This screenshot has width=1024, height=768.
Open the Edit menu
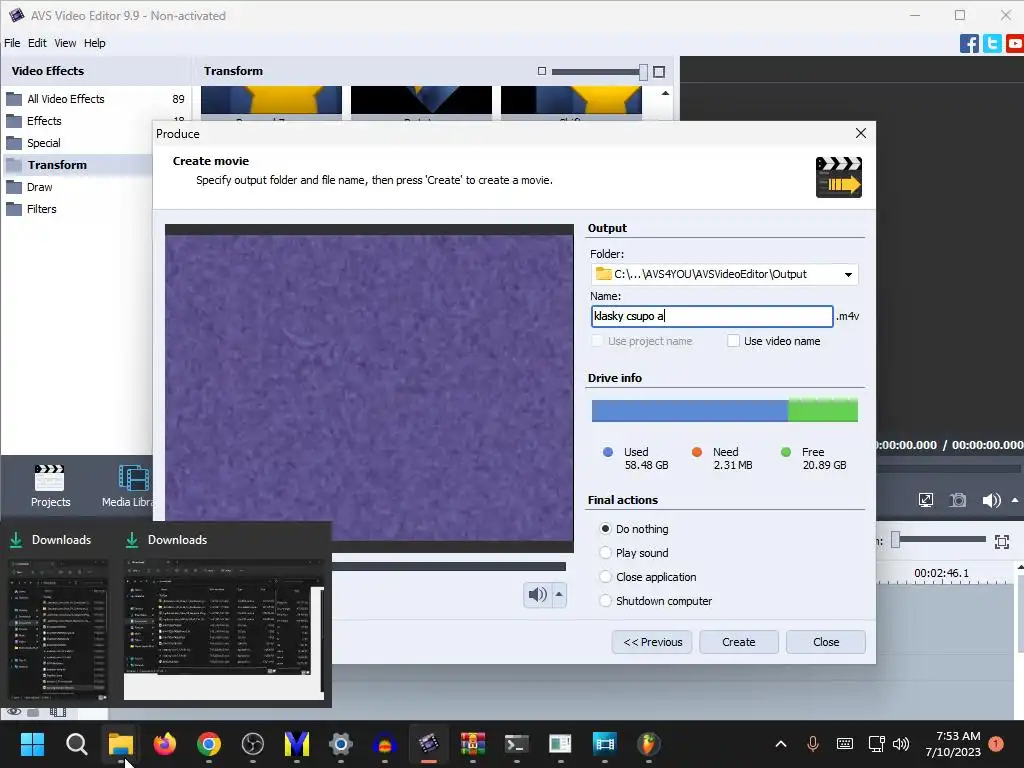(x=37, y=43)
